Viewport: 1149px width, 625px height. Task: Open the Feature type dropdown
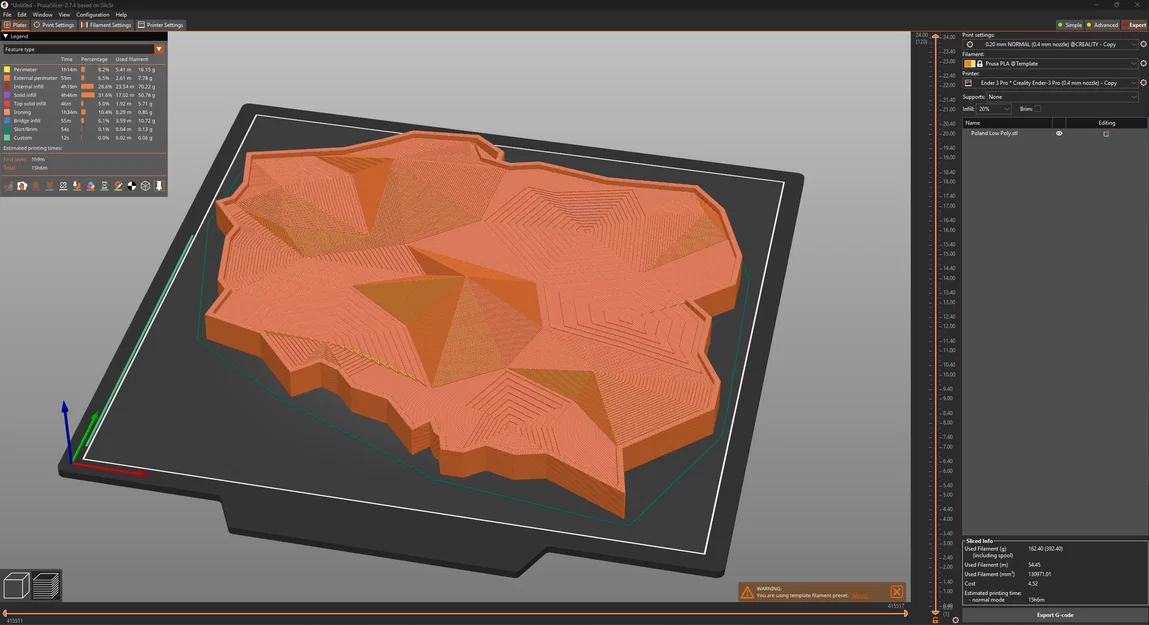point(158,48)
